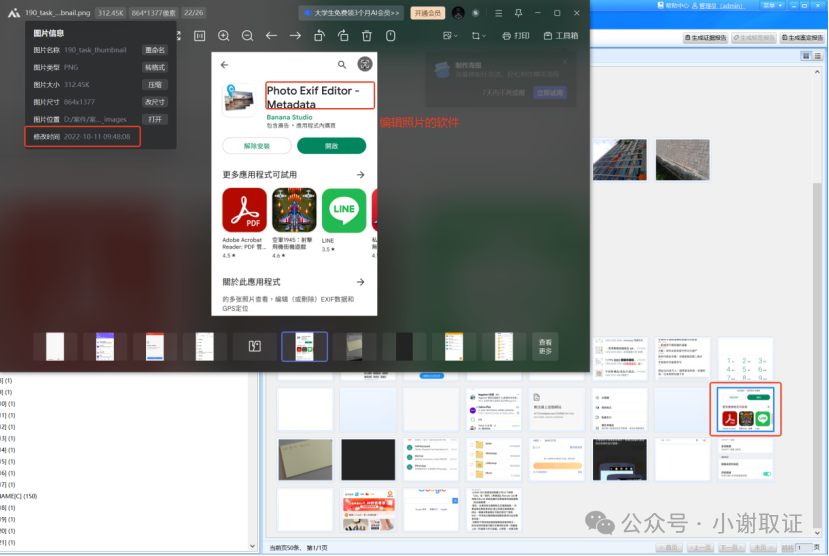This screenshot has height=556, width=829.
Task: Select the AME[C] (150) tree item
Action: (x=19, y=496)
